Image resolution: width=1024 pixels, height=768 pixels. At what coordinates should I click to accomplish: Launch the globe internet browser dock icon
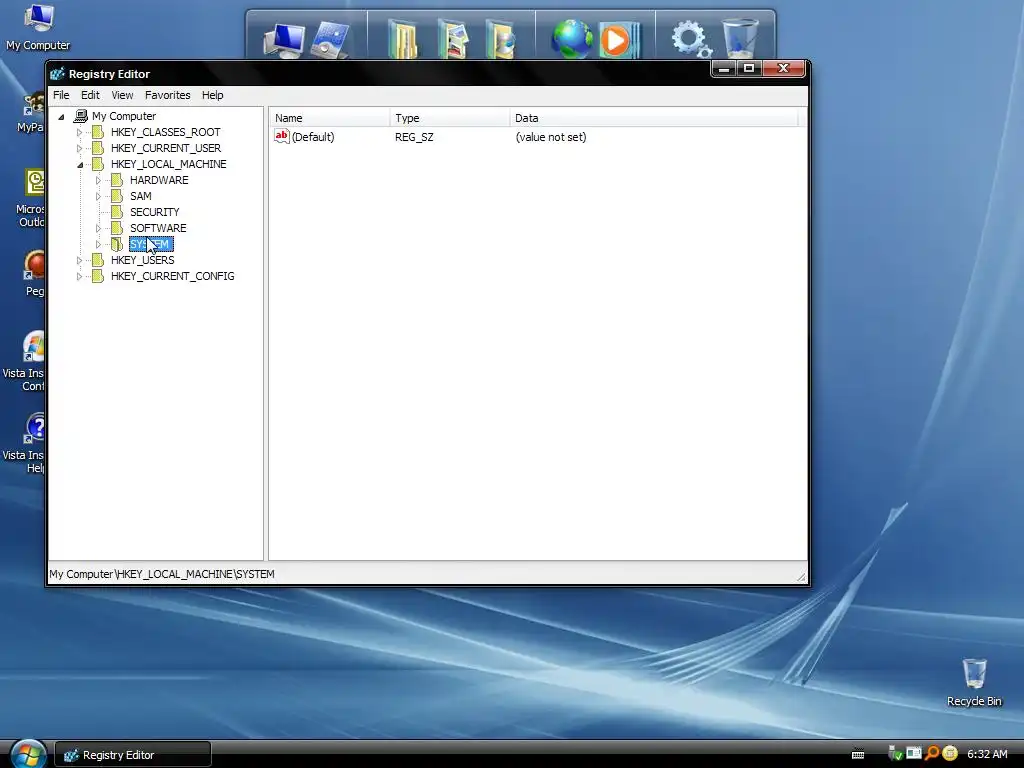[572, 39]
